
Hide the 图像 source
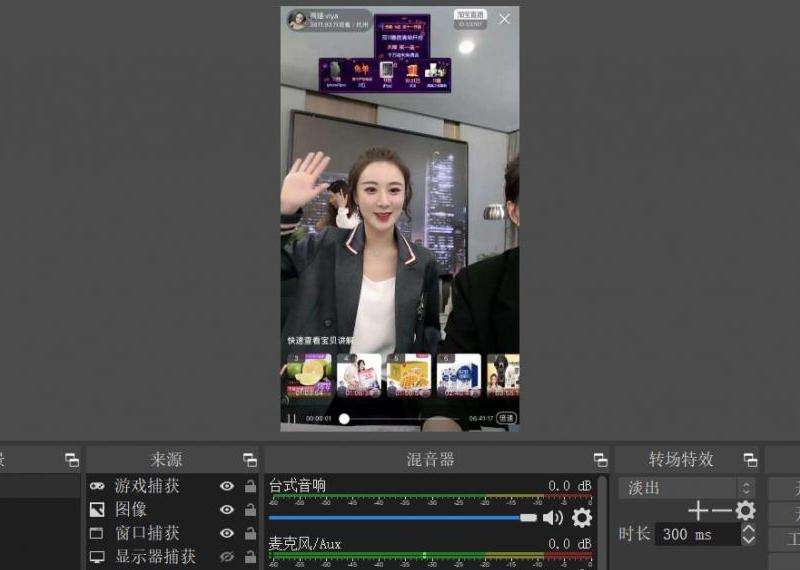tap(227, 509)
